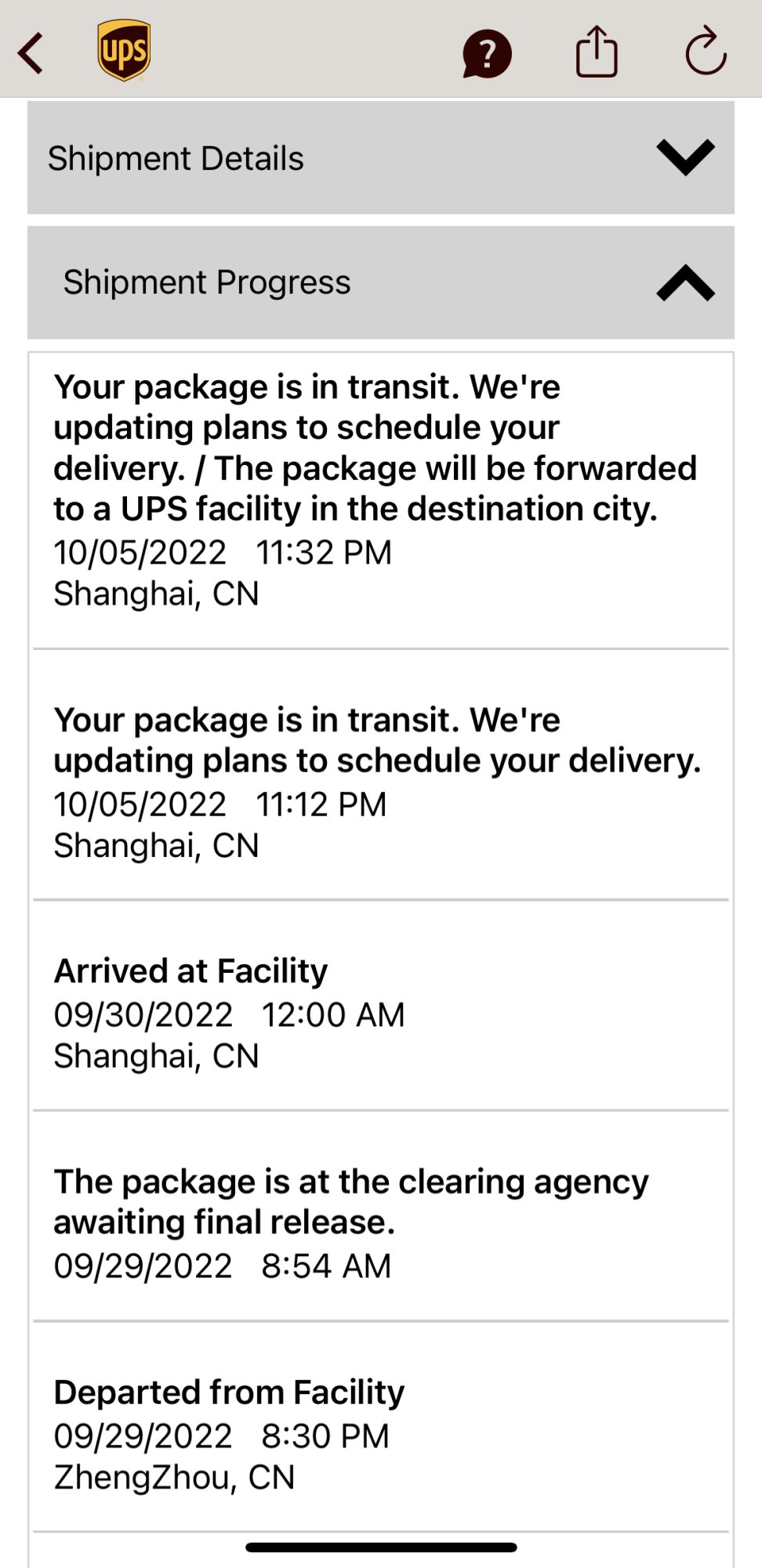Tap the UPS shield logo
This screenshot has height=1568, width=762.
point(124,51)
